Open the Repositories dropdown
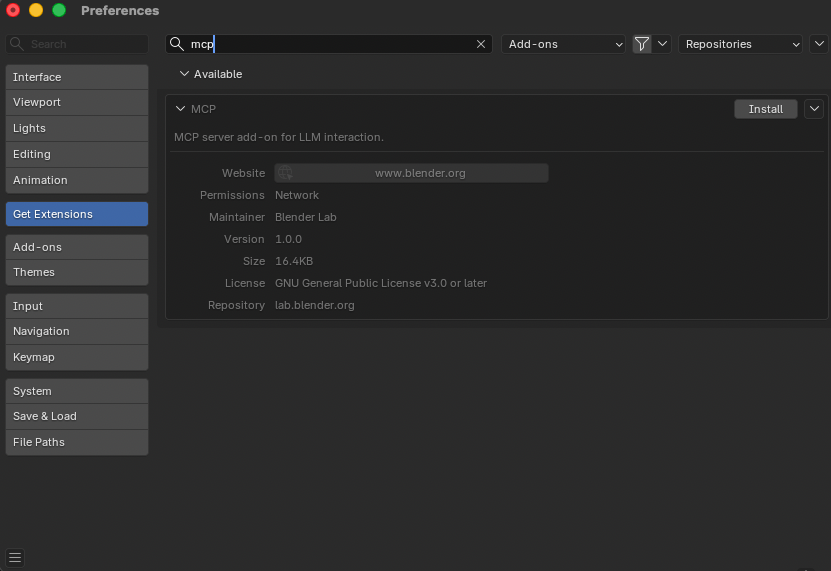The image size is (831, 571). point(740,44)
